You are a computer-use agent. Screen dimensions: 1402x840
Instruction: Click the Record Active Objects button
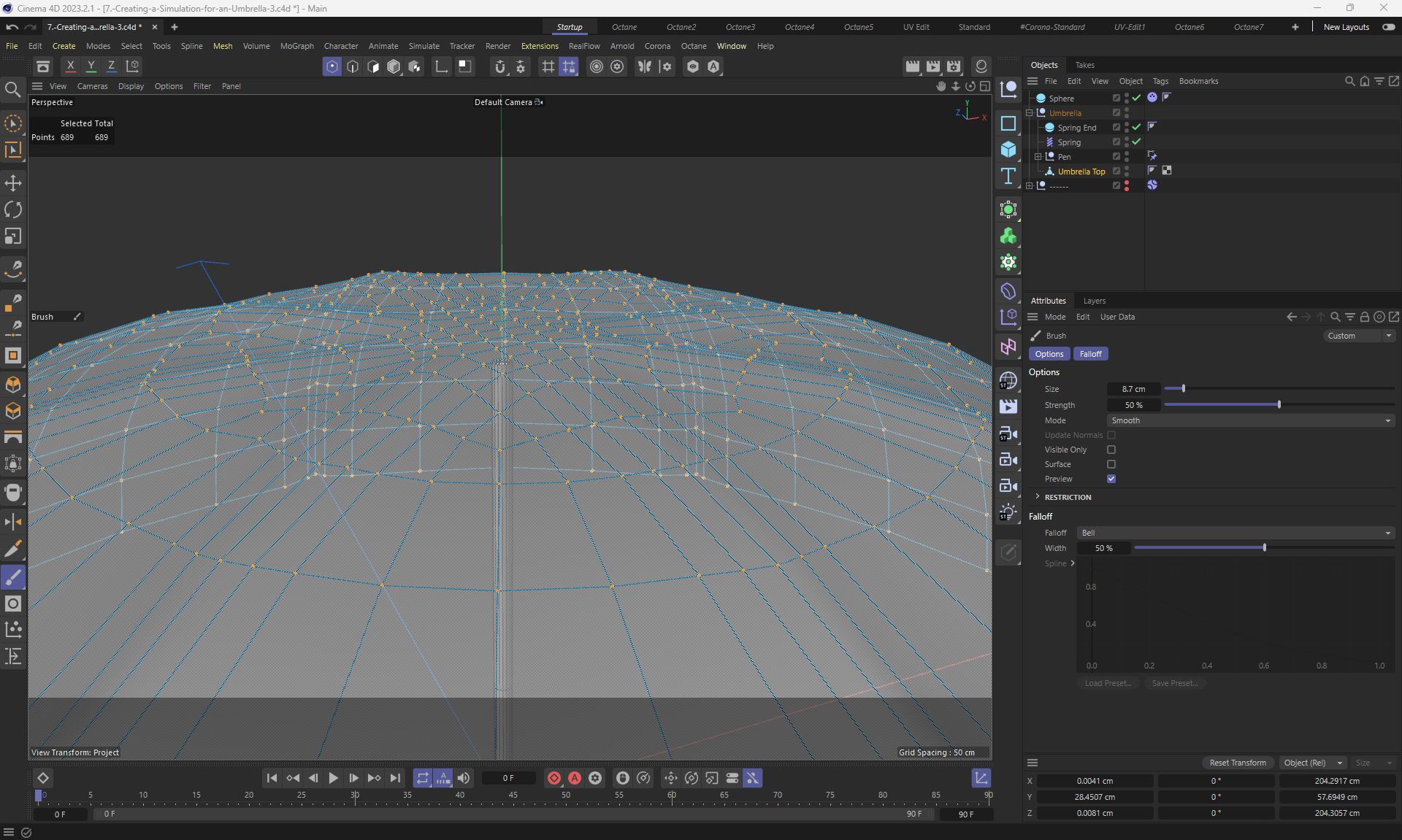click(554, 778)
